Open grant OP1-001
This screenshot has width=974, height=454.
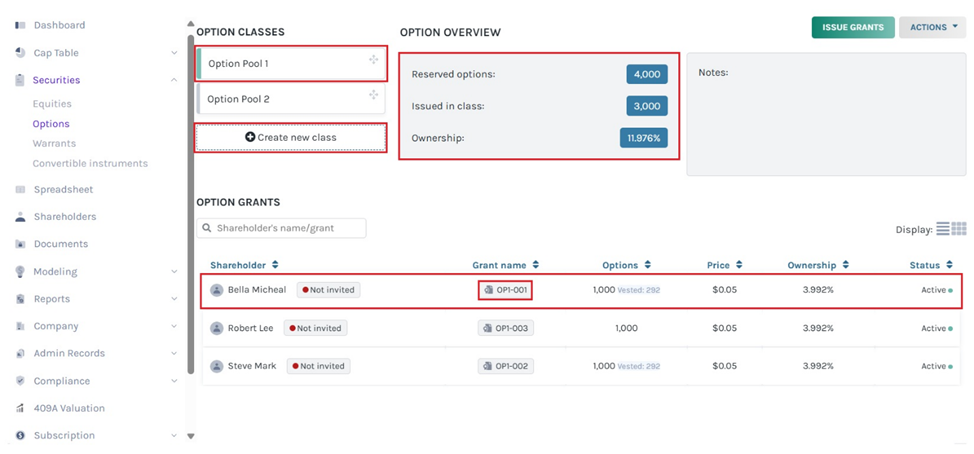click(x=506, y=290)
